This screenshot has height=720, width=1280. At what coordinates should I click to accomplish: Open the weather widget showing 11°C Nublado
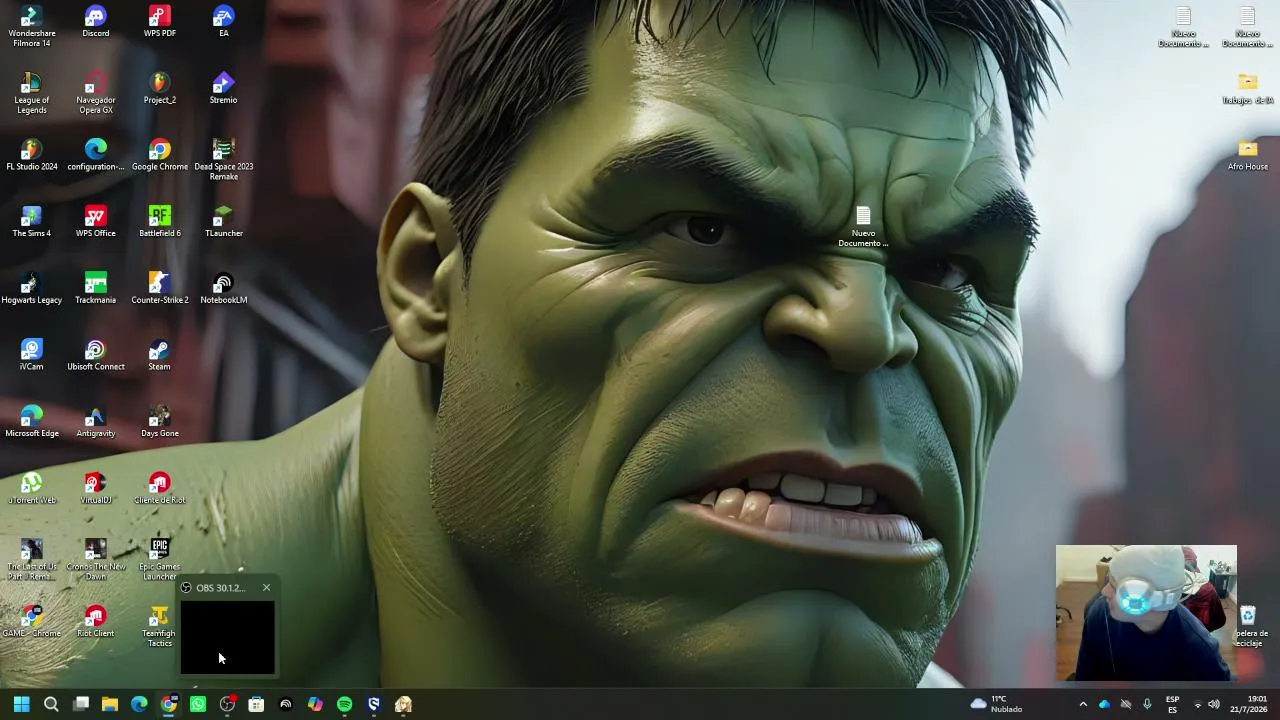click(x=997, y=704)
